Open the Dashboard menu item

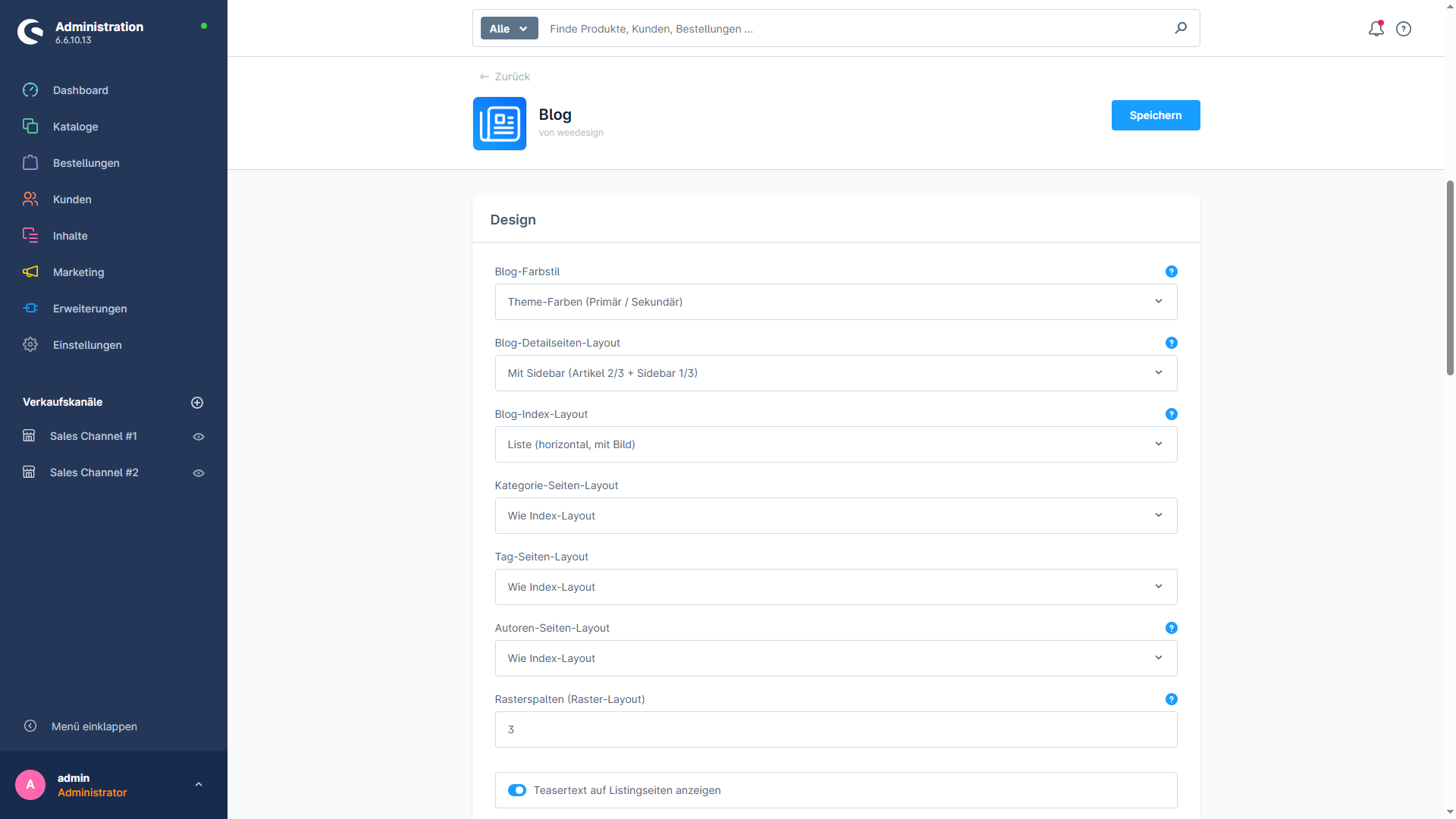click(x=114, y=90)
